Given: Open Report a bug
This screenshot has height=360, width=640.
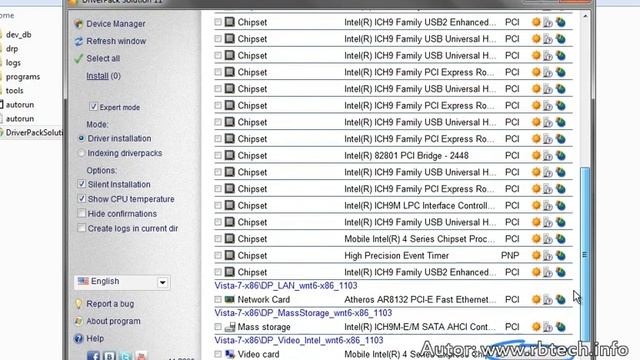Looking at the screenshot, I should (110, 304).
